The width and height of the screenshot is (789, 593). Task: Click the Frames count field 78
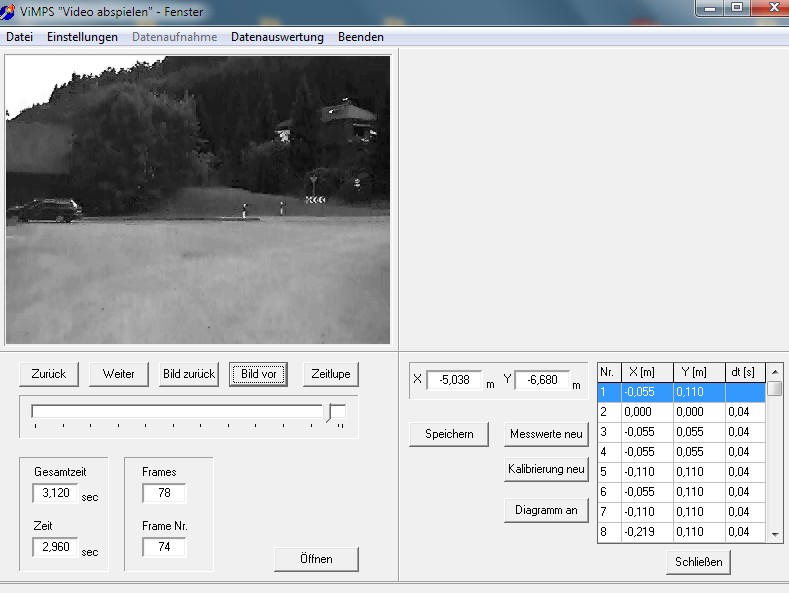[164, 493]
